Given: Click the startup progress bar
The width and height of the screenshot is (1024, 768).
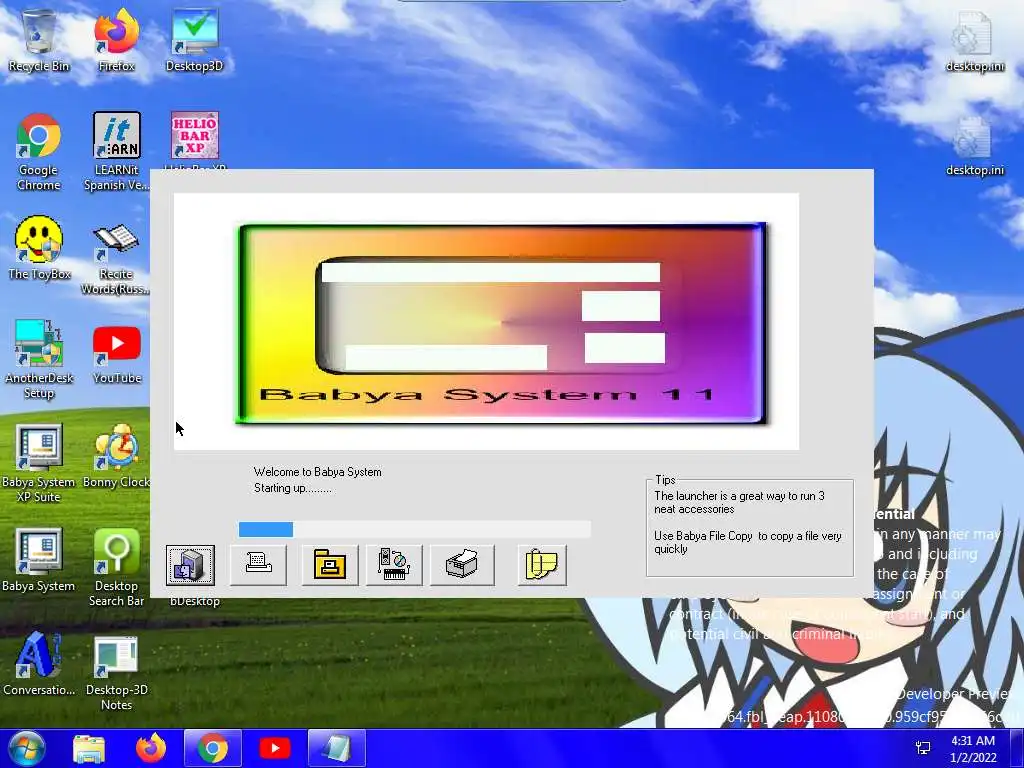Looking at the screenshot, I should [x=415, y=529].
